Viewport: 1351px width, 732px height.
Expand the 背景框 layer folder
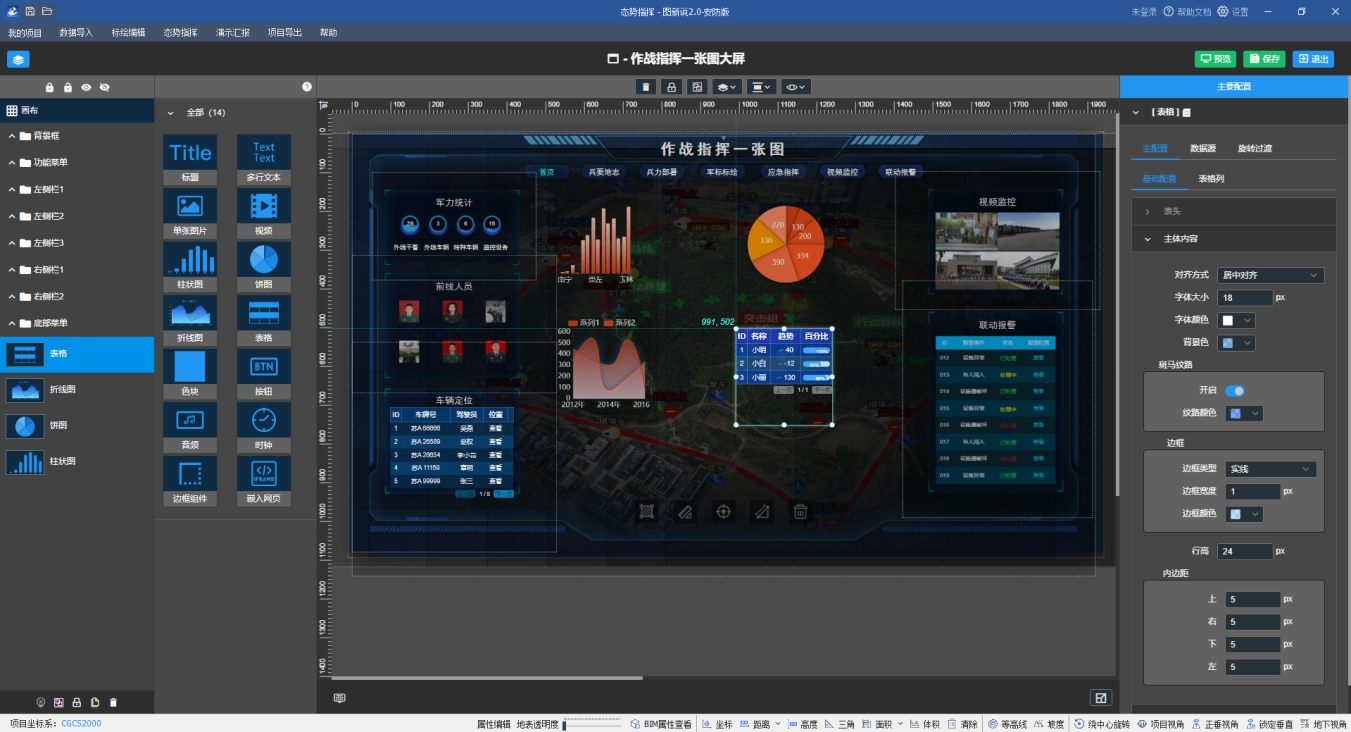tap(12, 135)
